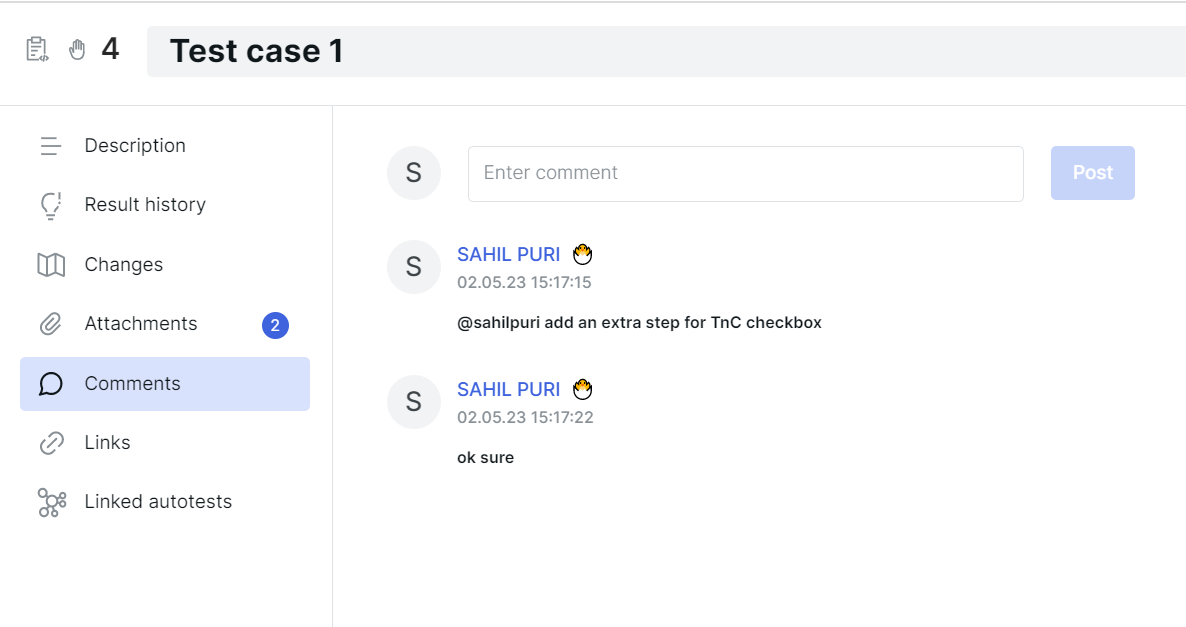Click the Attachments paperclip icon
This screenshot has height=627, width=1186.
[51, 324]
